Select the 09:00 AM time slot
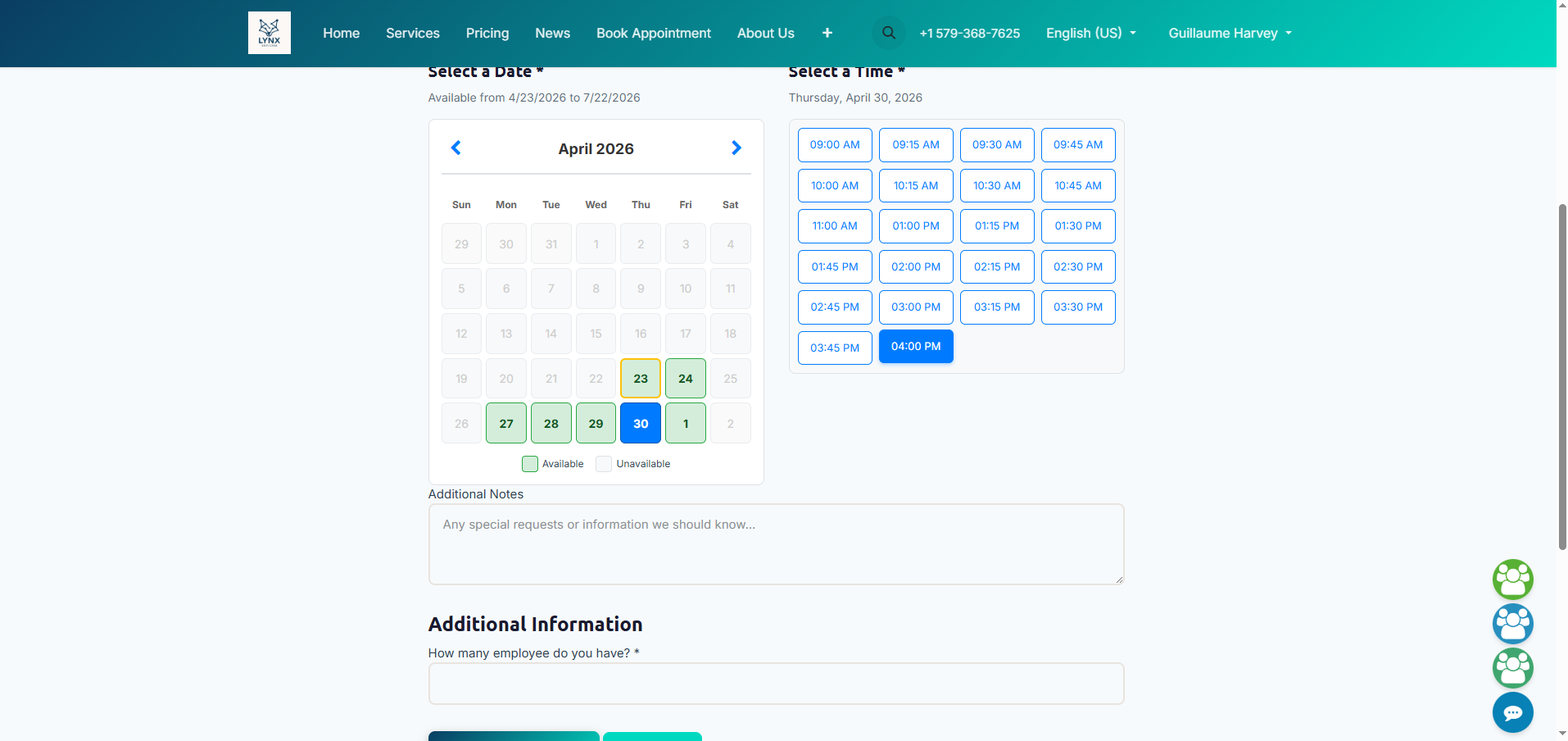 coord(835,145)
